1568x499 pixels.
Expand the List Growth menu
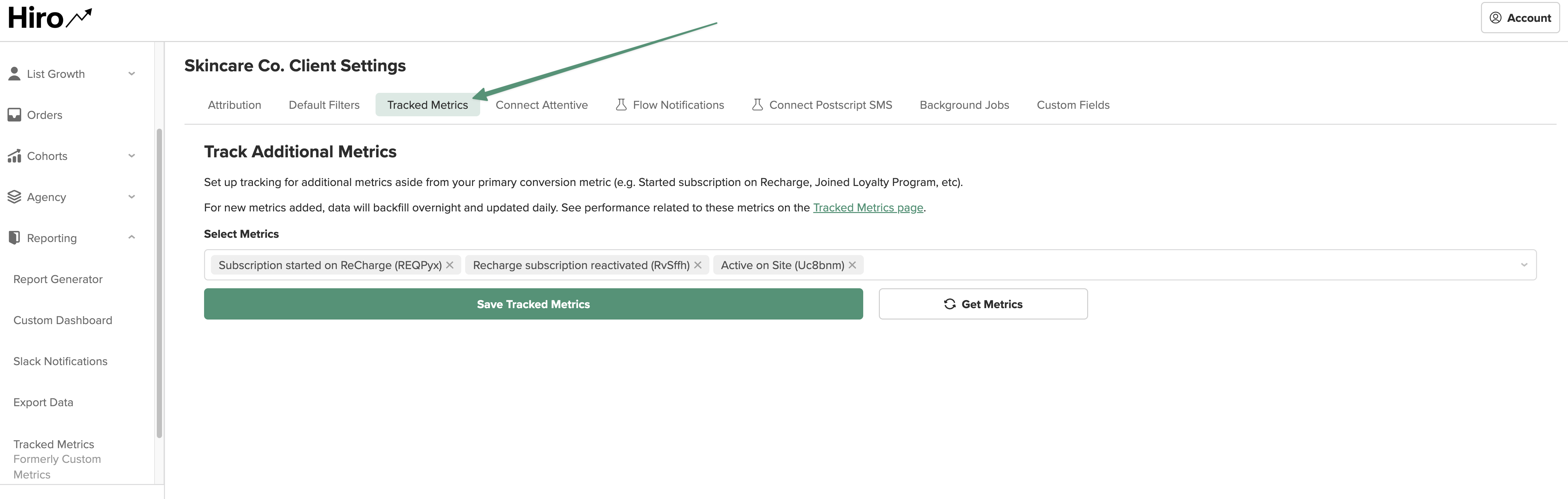(131, 74)
